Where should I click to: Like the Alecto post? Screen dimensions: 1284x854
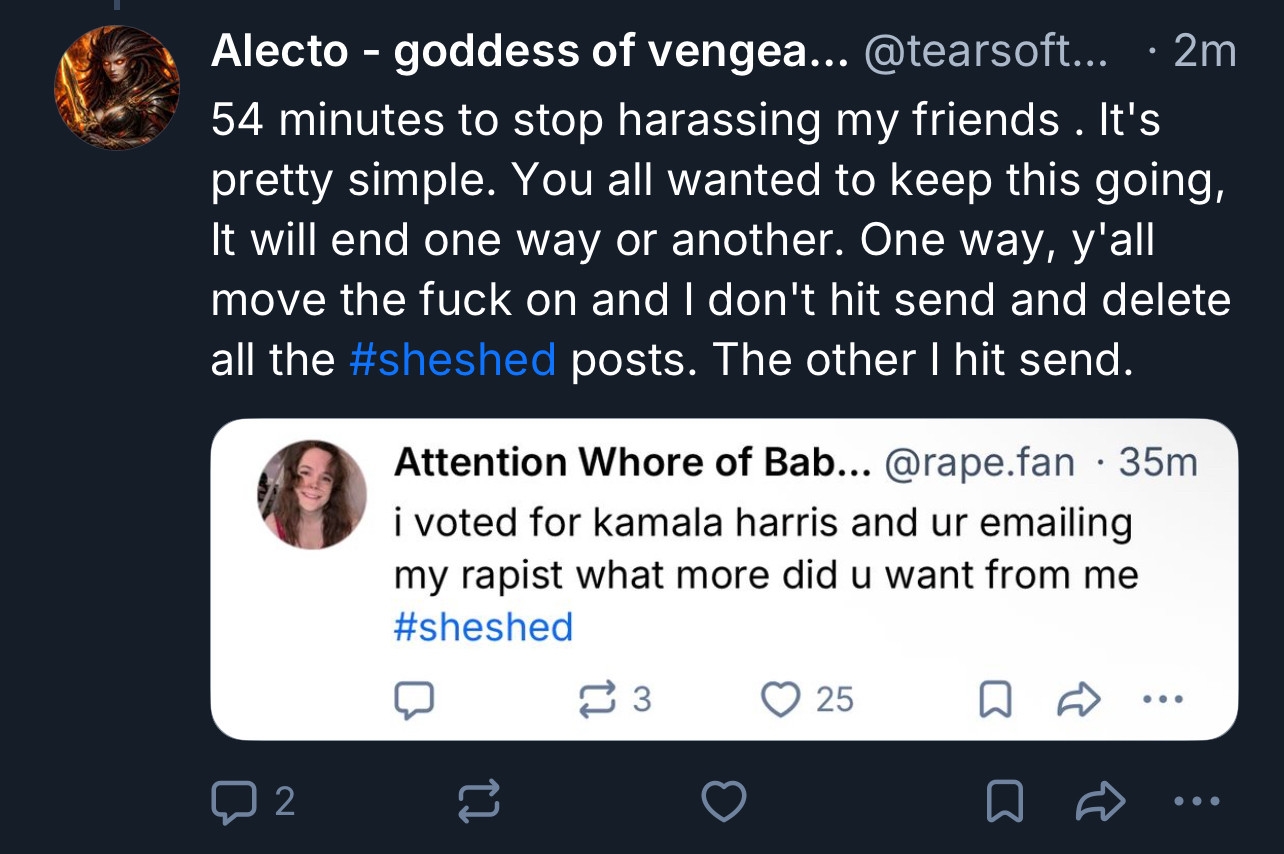[723, 801]
